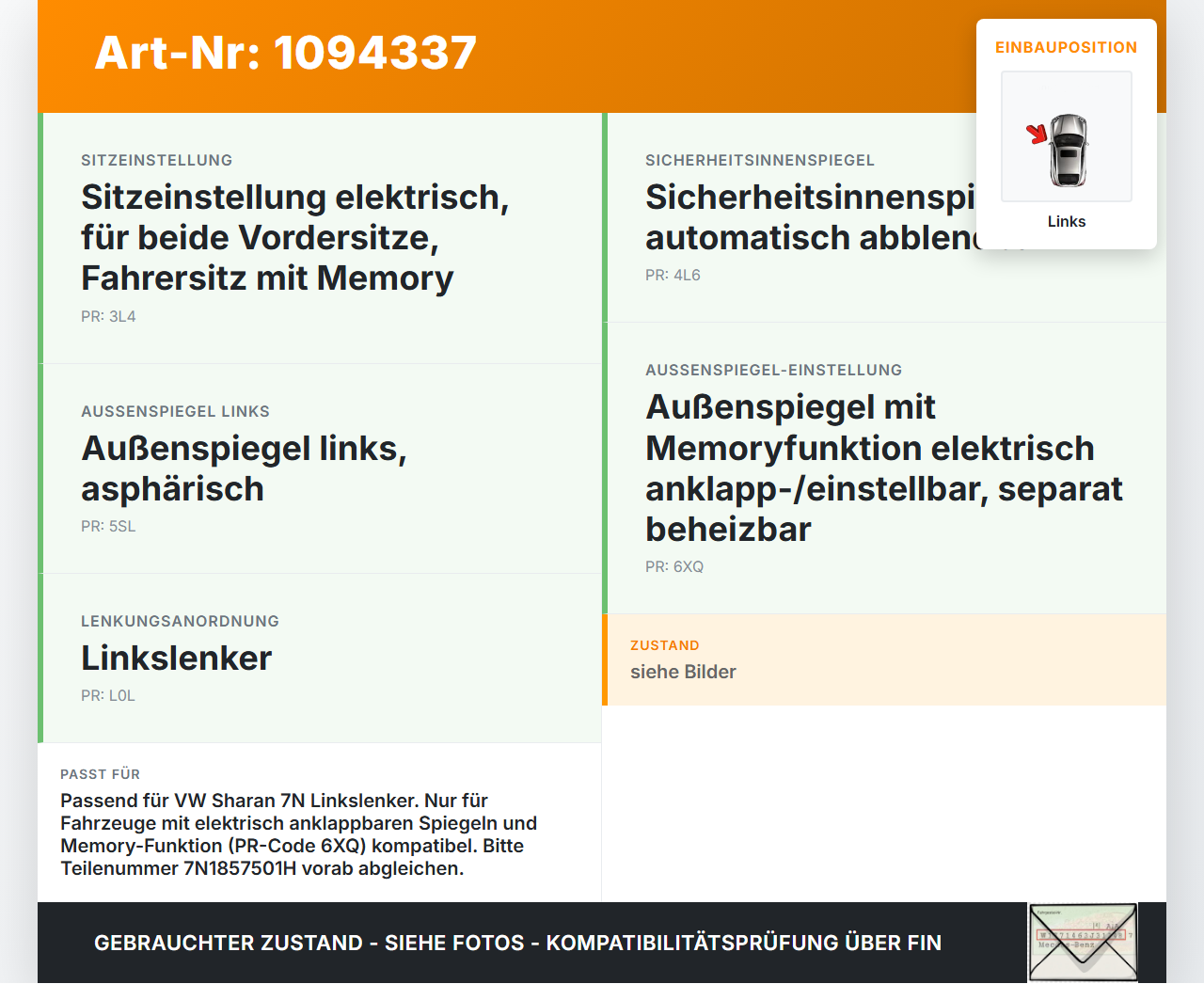Select the Außenspiegel mit Memoryfunktion description

884,468
